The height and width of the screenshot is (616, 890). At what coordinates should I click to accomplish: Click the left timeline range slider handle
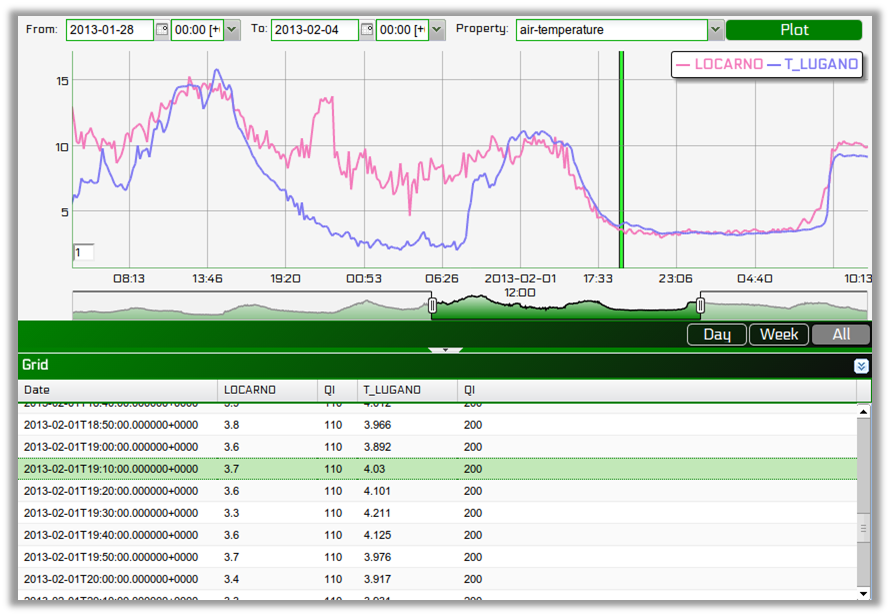coord(432,305)
